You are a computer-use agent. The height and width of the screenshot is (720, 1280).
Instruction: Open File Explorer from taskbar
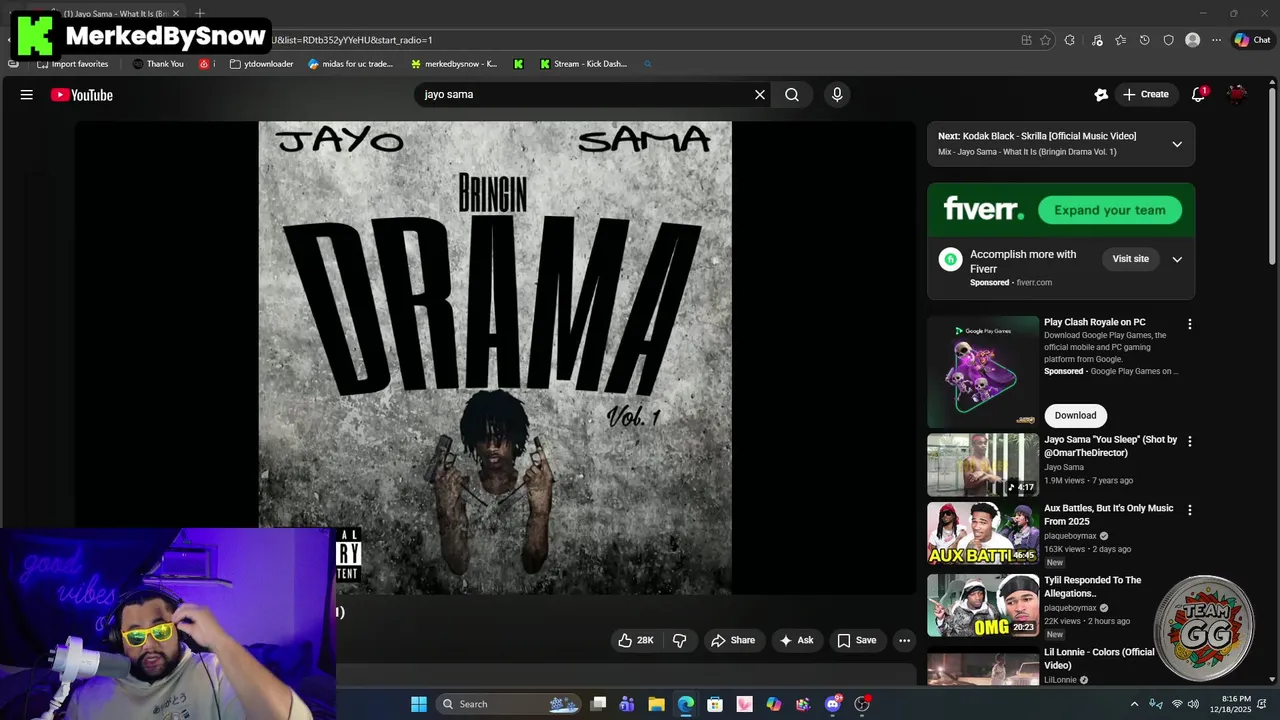tap(656, 704)
